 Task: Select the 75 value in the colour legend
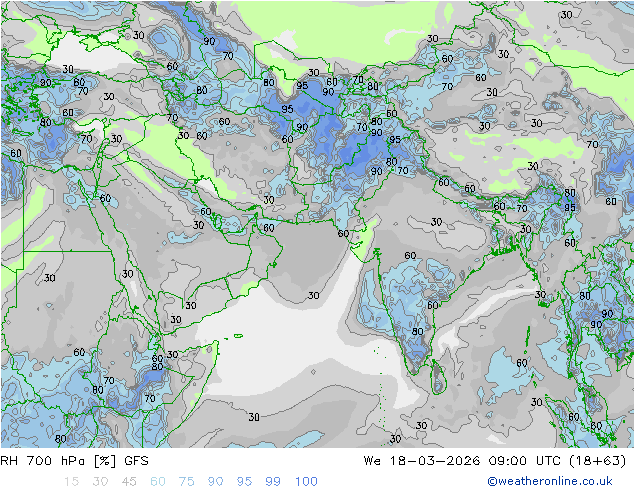coord(186,481)
